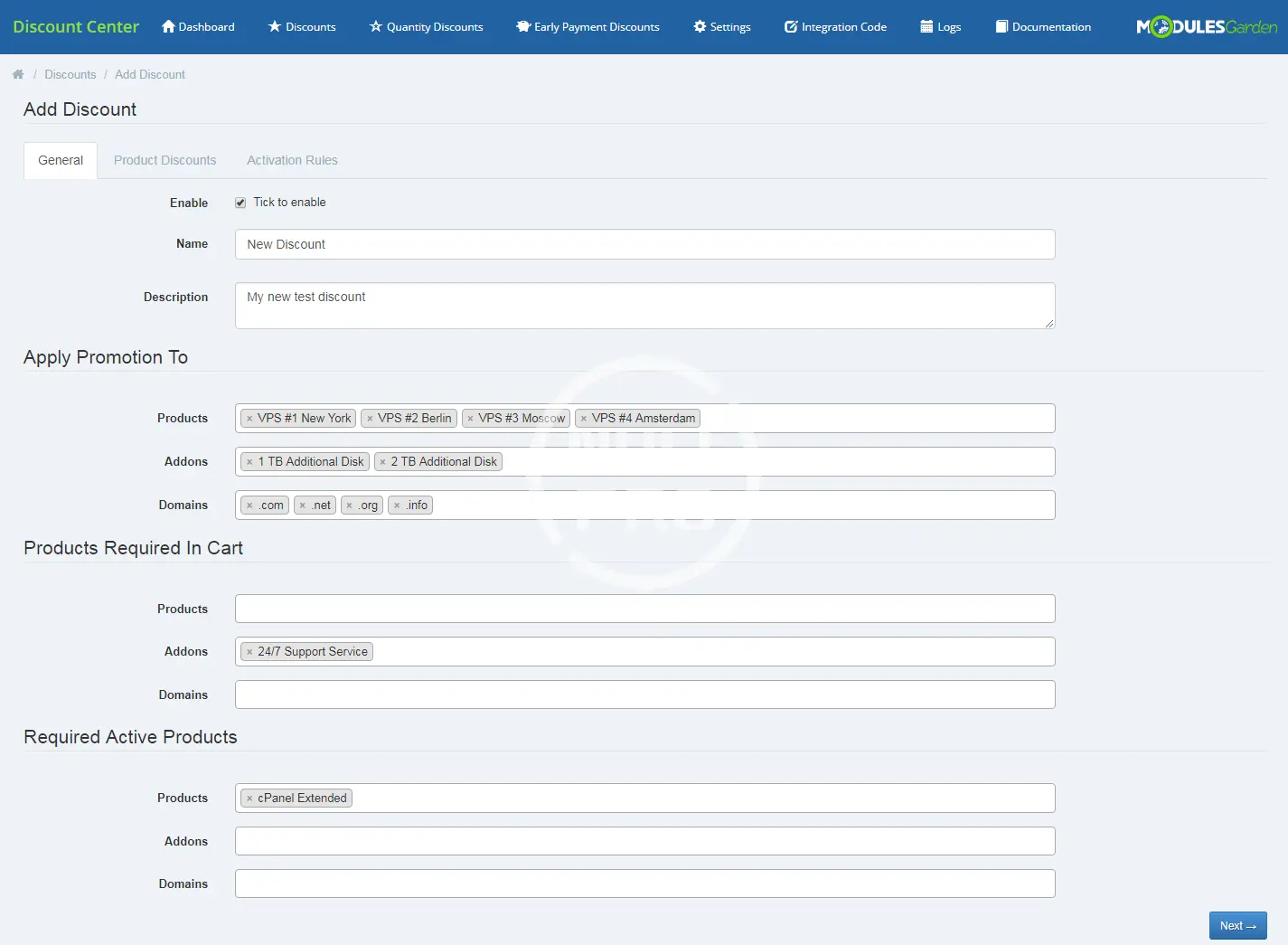Remove the VPS #3 Moscow tag
1288x945 pixels.
pyautogui.click(x=470, y=419)
